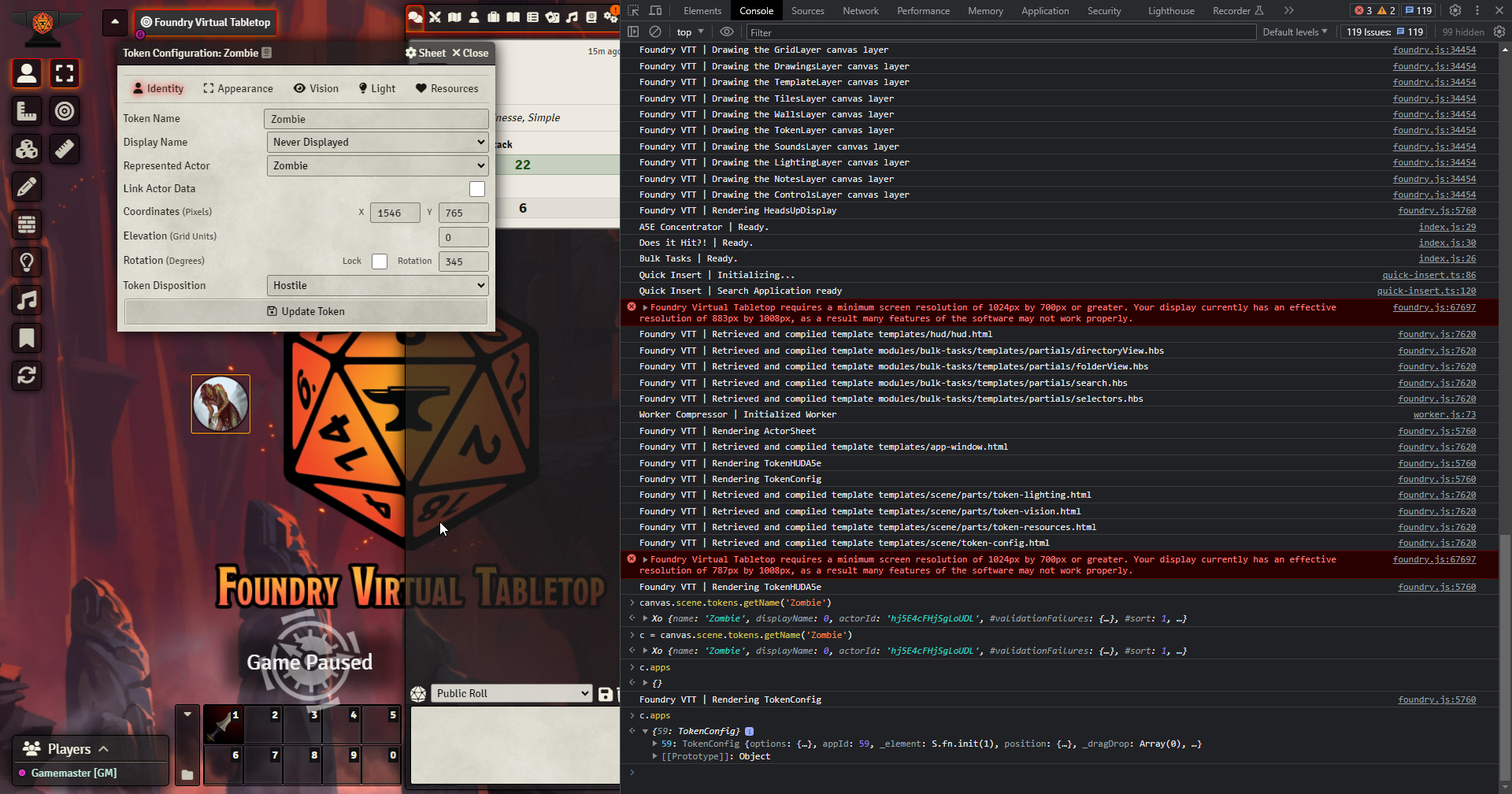Create live expression with eye icon
1512x794 pixels.
tap(727, 32)
